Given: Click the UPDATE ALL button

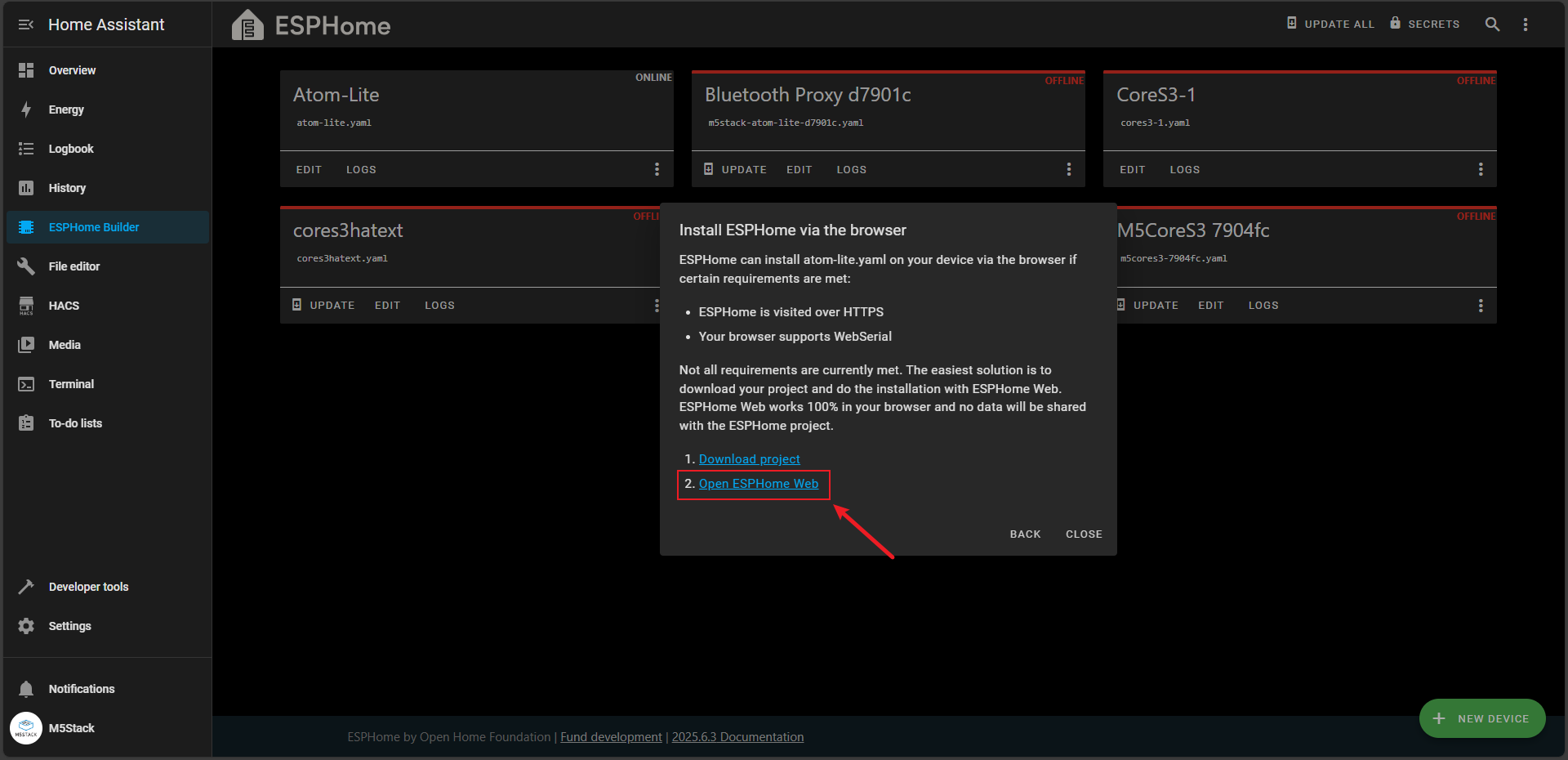Looking at the screenshot, I should pyautogui.click(x=1330, y=24).
